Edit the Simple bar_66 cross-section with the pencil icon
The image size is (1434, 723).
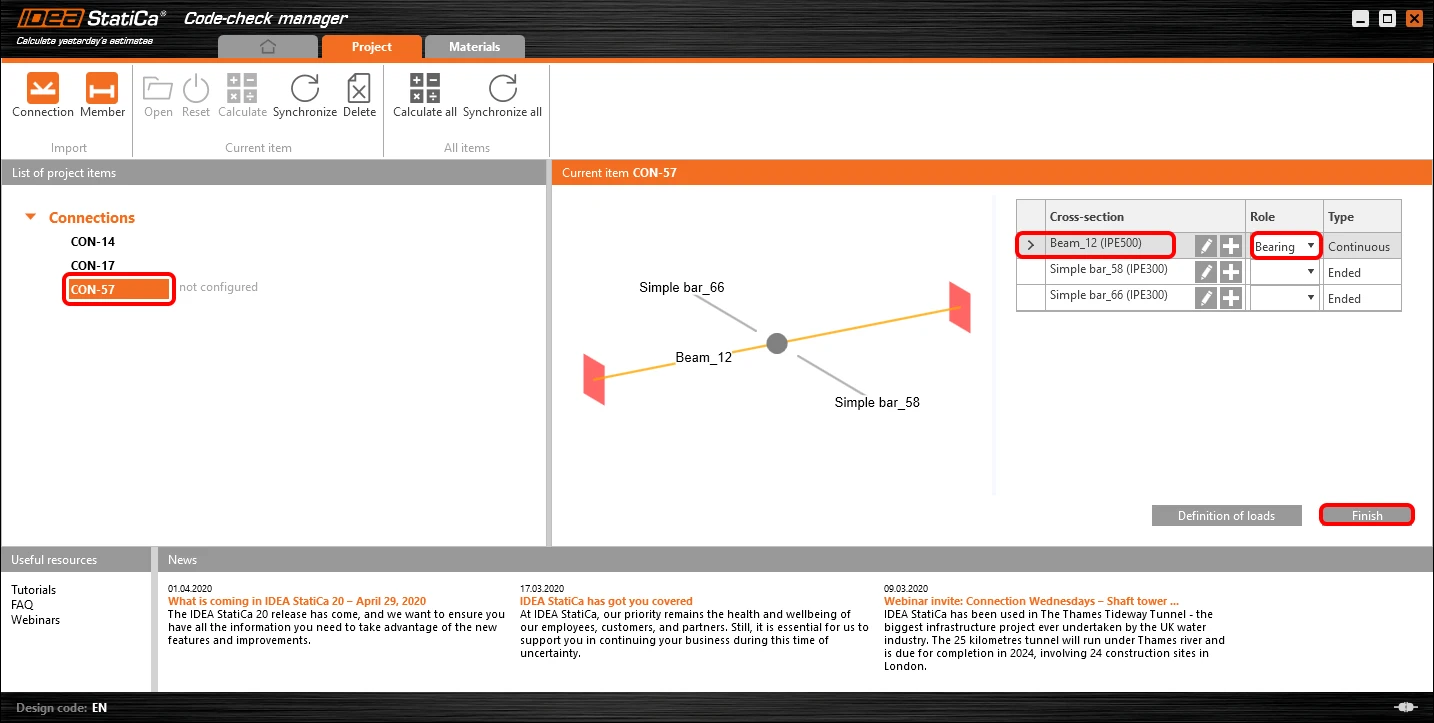tap(1206, 297)
